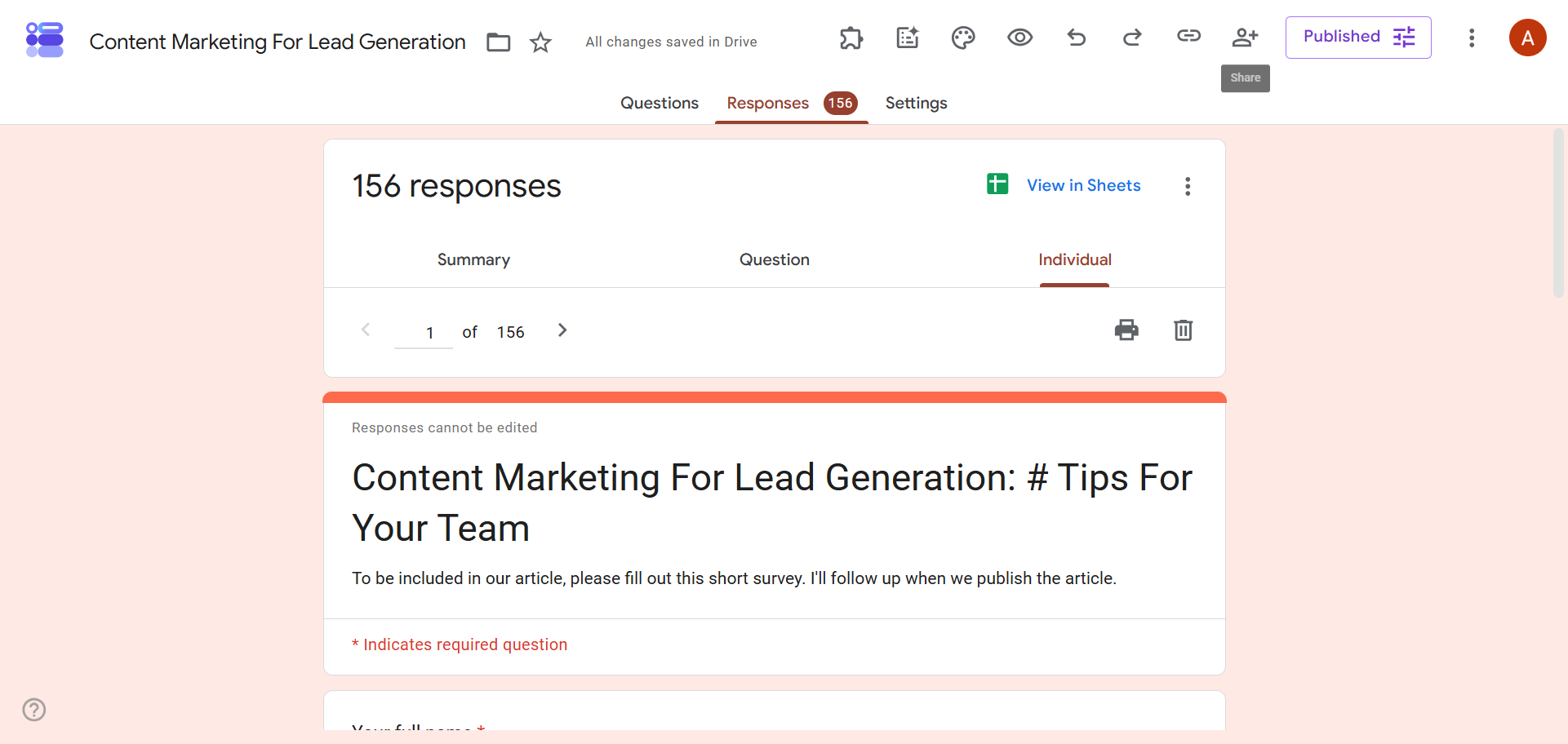Click "Responses cannot be edited" note

coord(445,427)
